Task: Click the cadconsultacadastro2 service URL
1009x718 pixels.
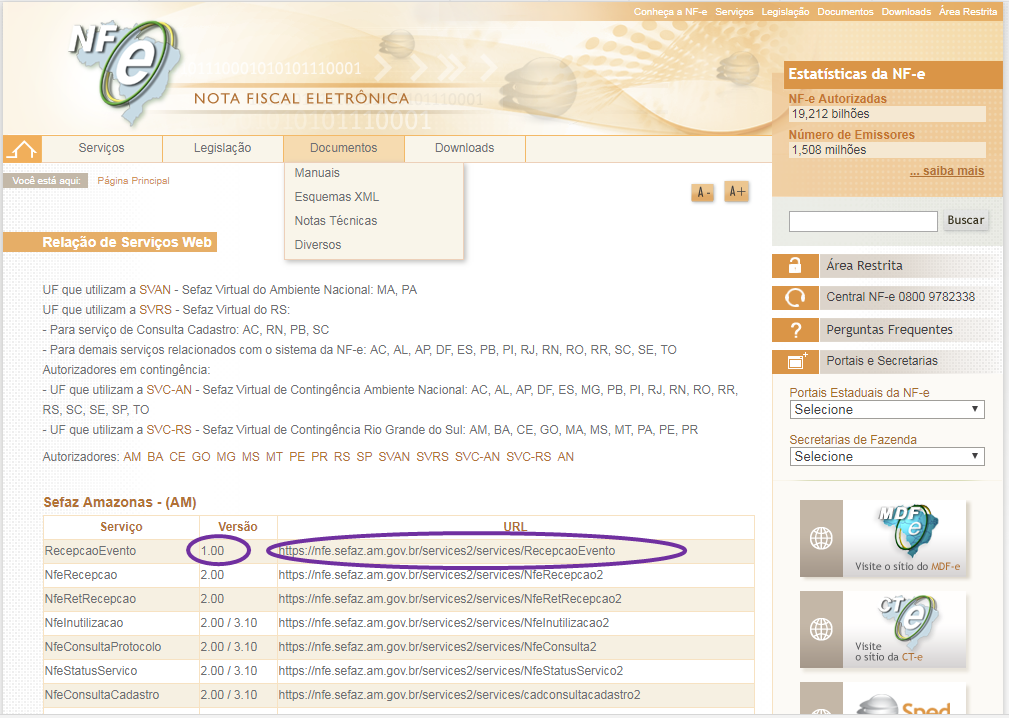Action: point(459,695)
